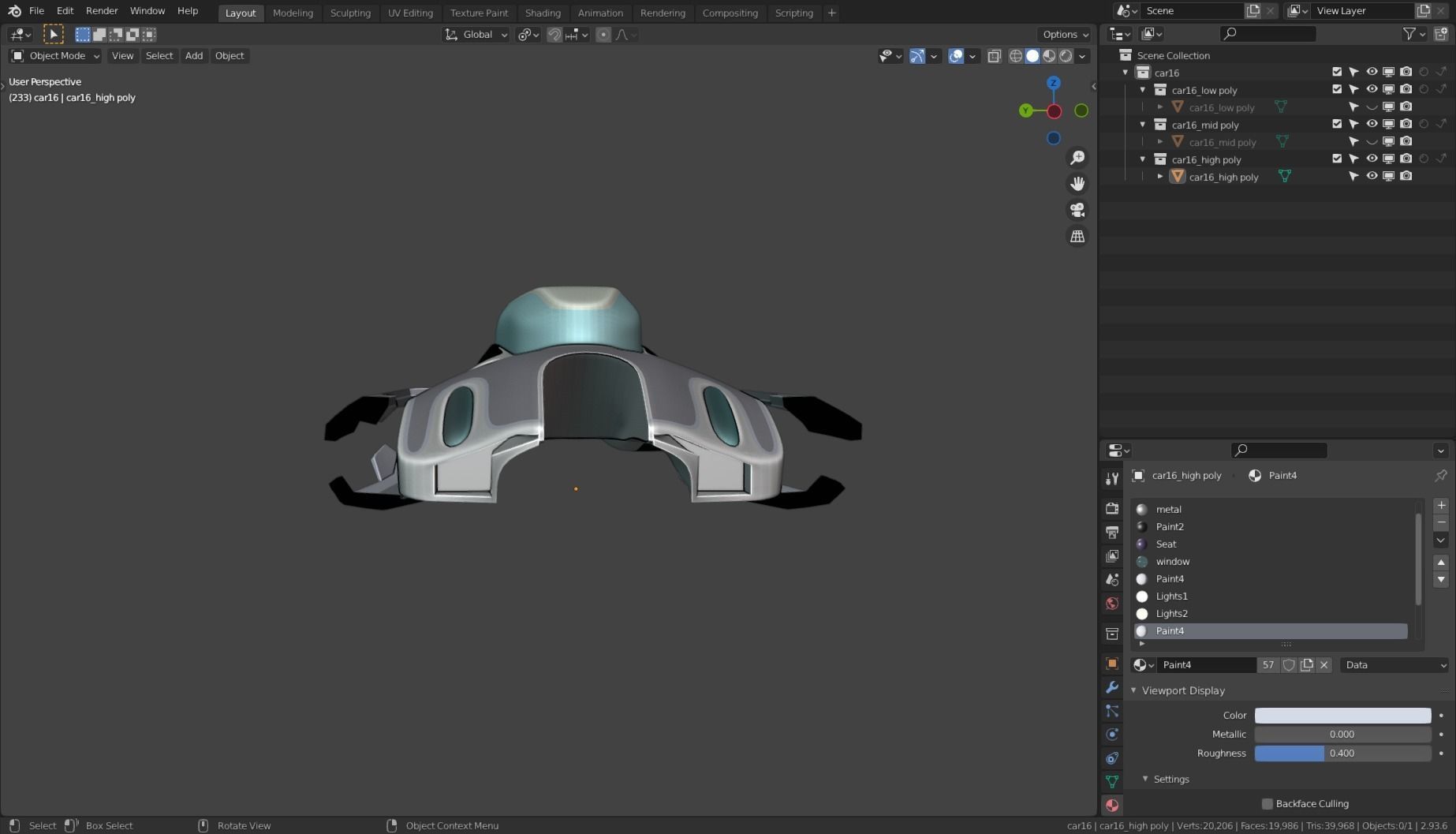Open the viewport Add menu
The height and width of the screenshot is (834, 1456).
click(194, 56)
